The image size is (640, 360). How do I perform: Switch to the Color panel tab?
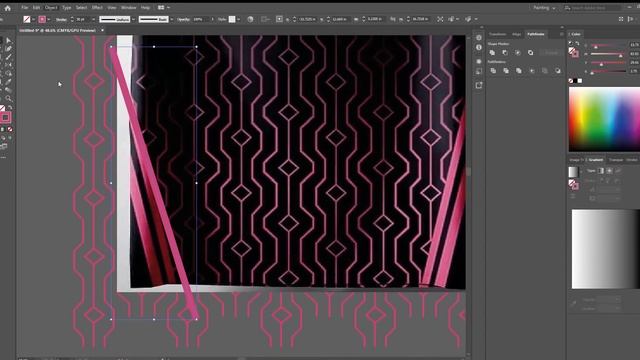click(576, 34)
